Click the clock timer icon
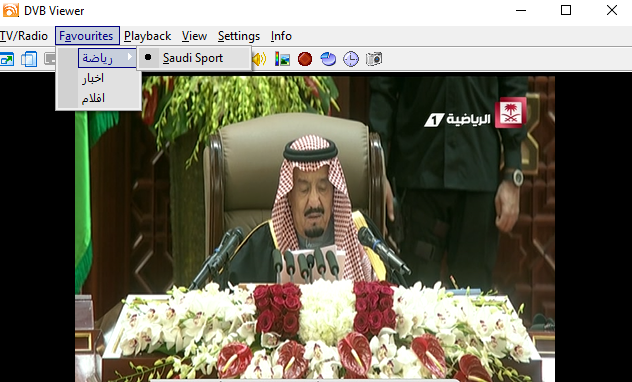This screenshot has height=382, width=632. [x=351, y=59]
